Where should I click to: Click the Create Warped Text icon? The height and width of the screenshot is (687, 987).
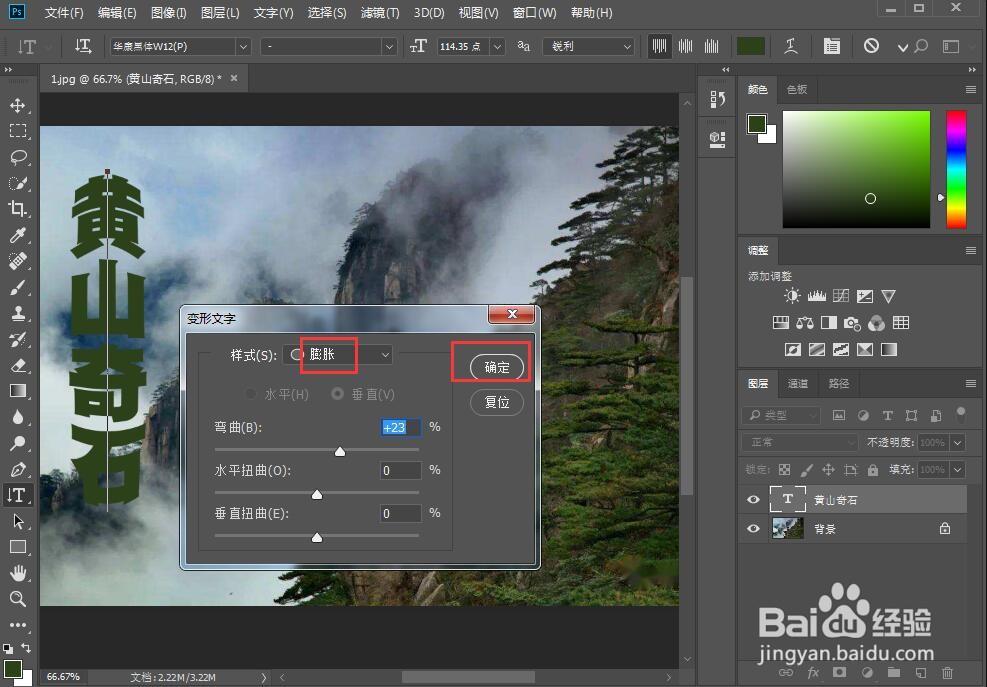click(x=791, y=46)
